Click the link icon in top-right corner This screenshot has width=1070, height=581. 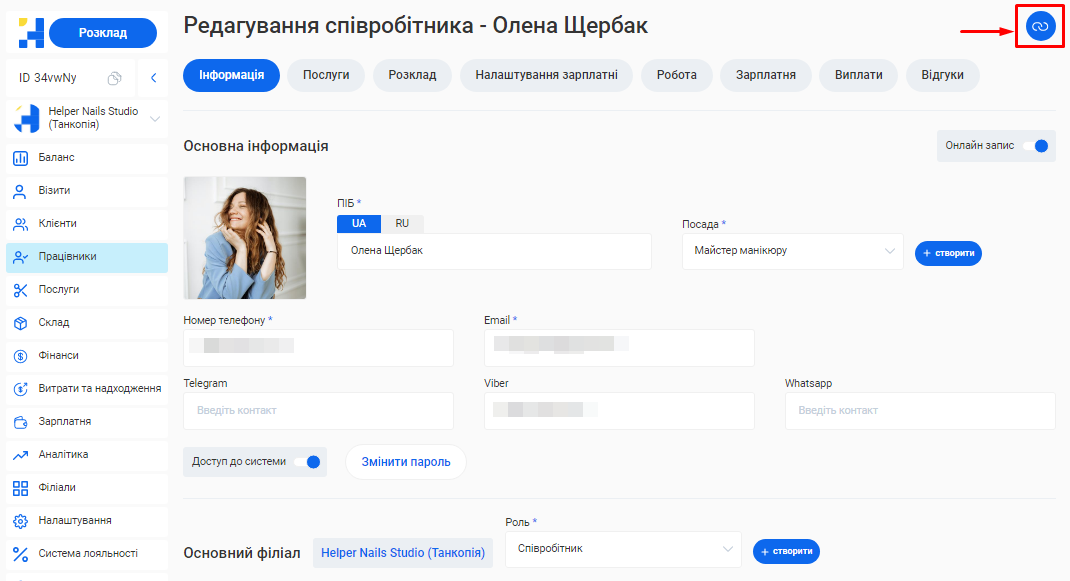(x=1040, y=27)
